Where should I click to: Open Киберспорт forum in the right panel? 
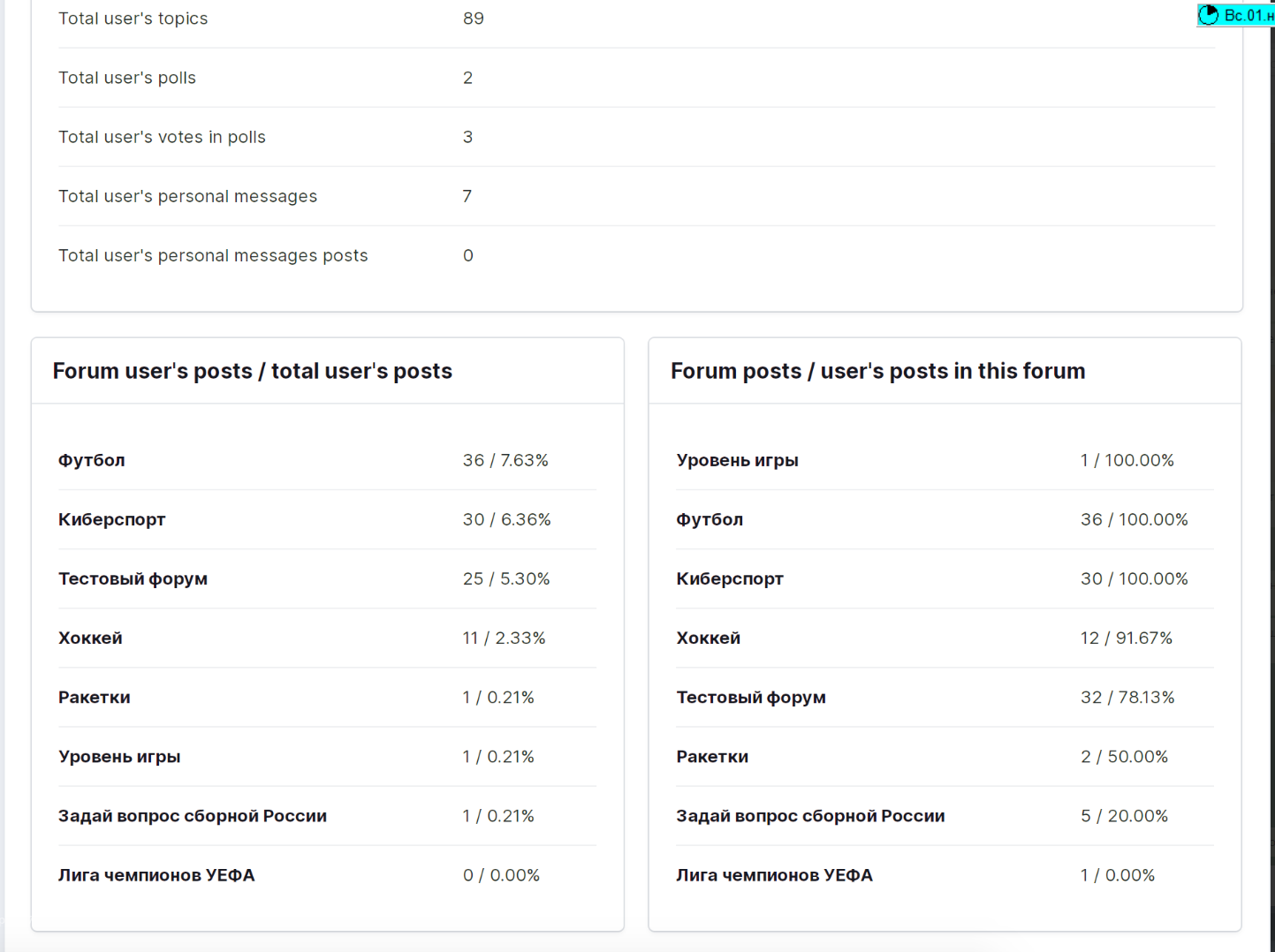coord(730,578)
